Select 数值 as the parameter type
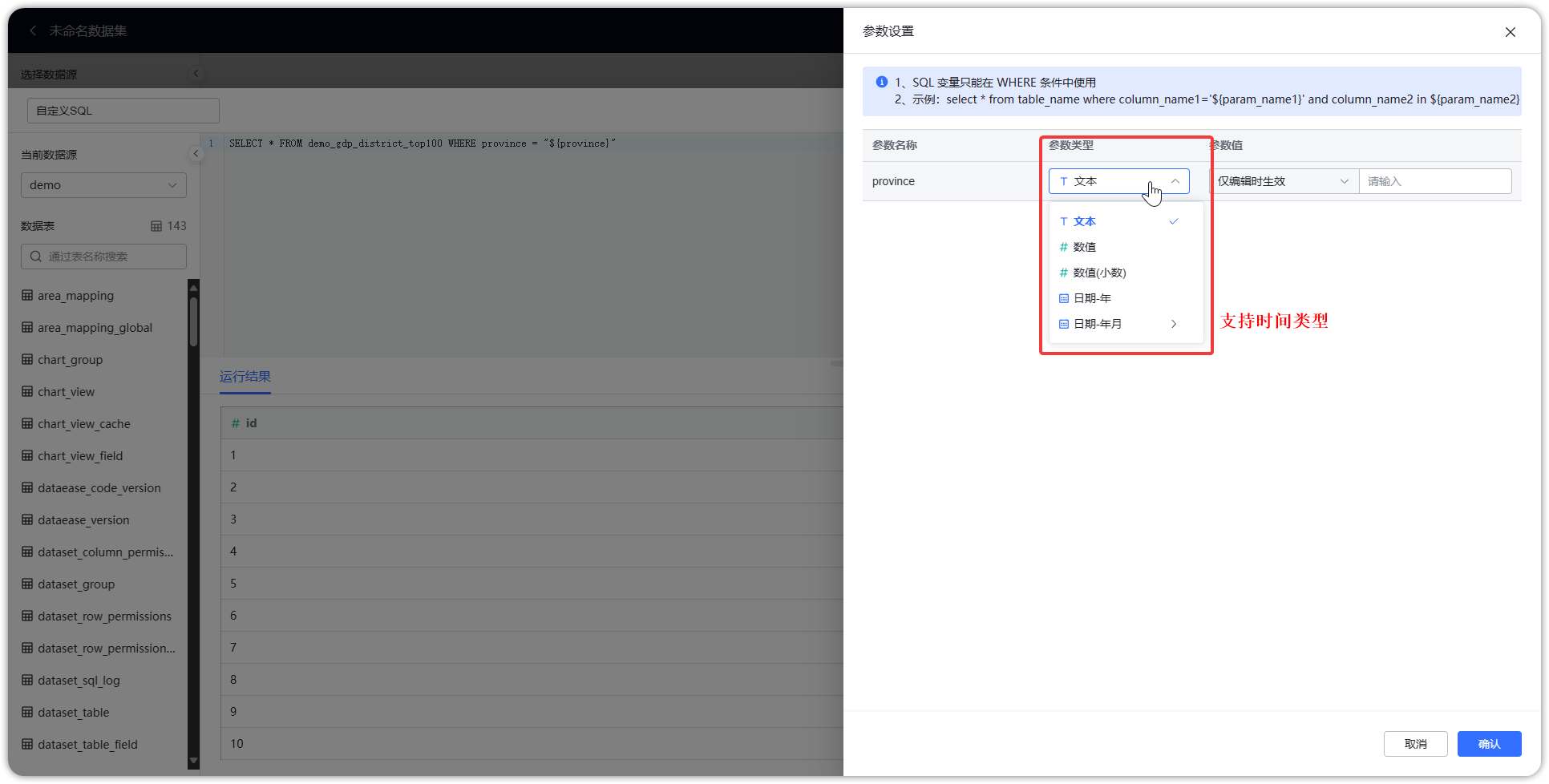 [x=1086, y=247]
